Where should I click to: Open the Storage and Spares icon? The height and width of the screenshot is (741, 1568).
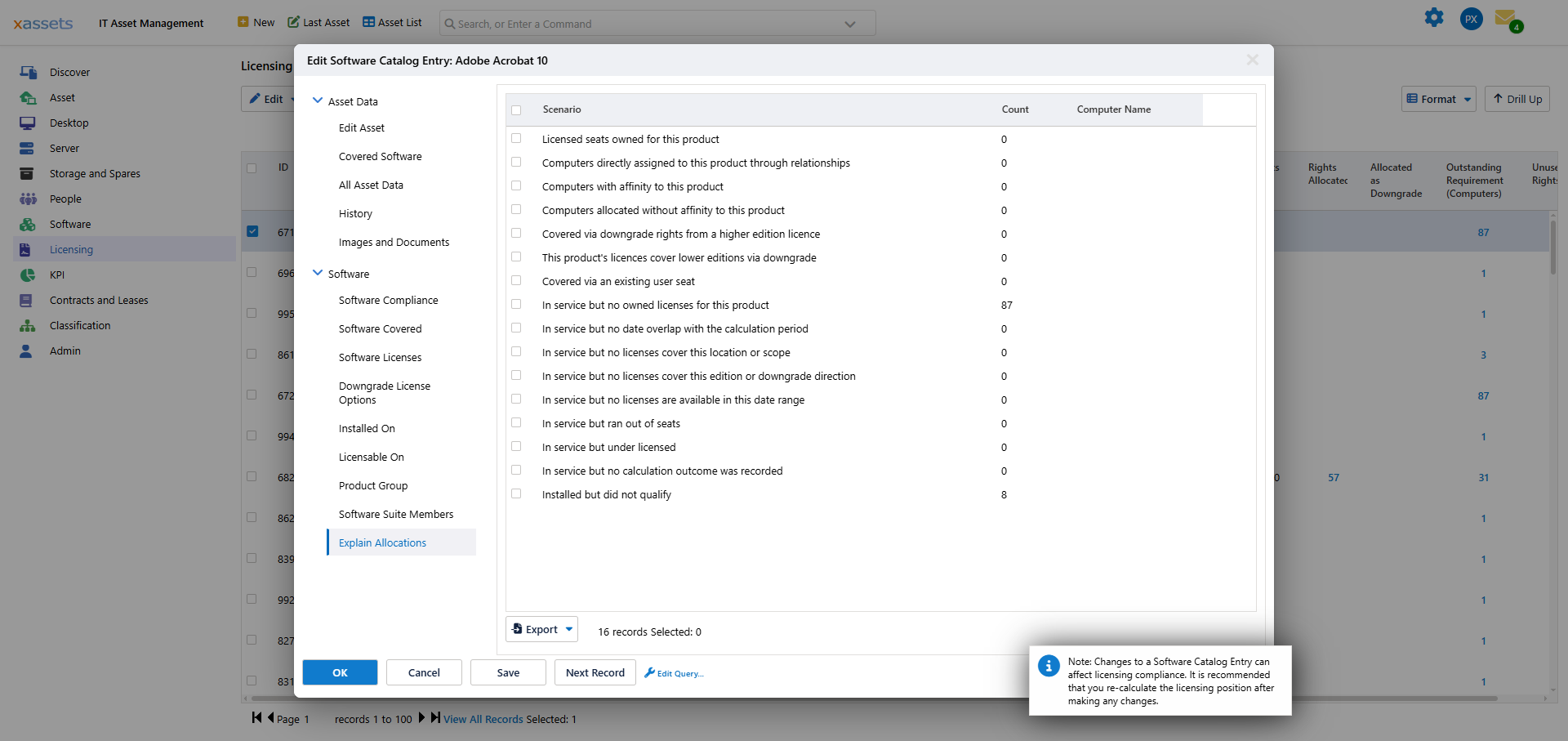[28, 174]
